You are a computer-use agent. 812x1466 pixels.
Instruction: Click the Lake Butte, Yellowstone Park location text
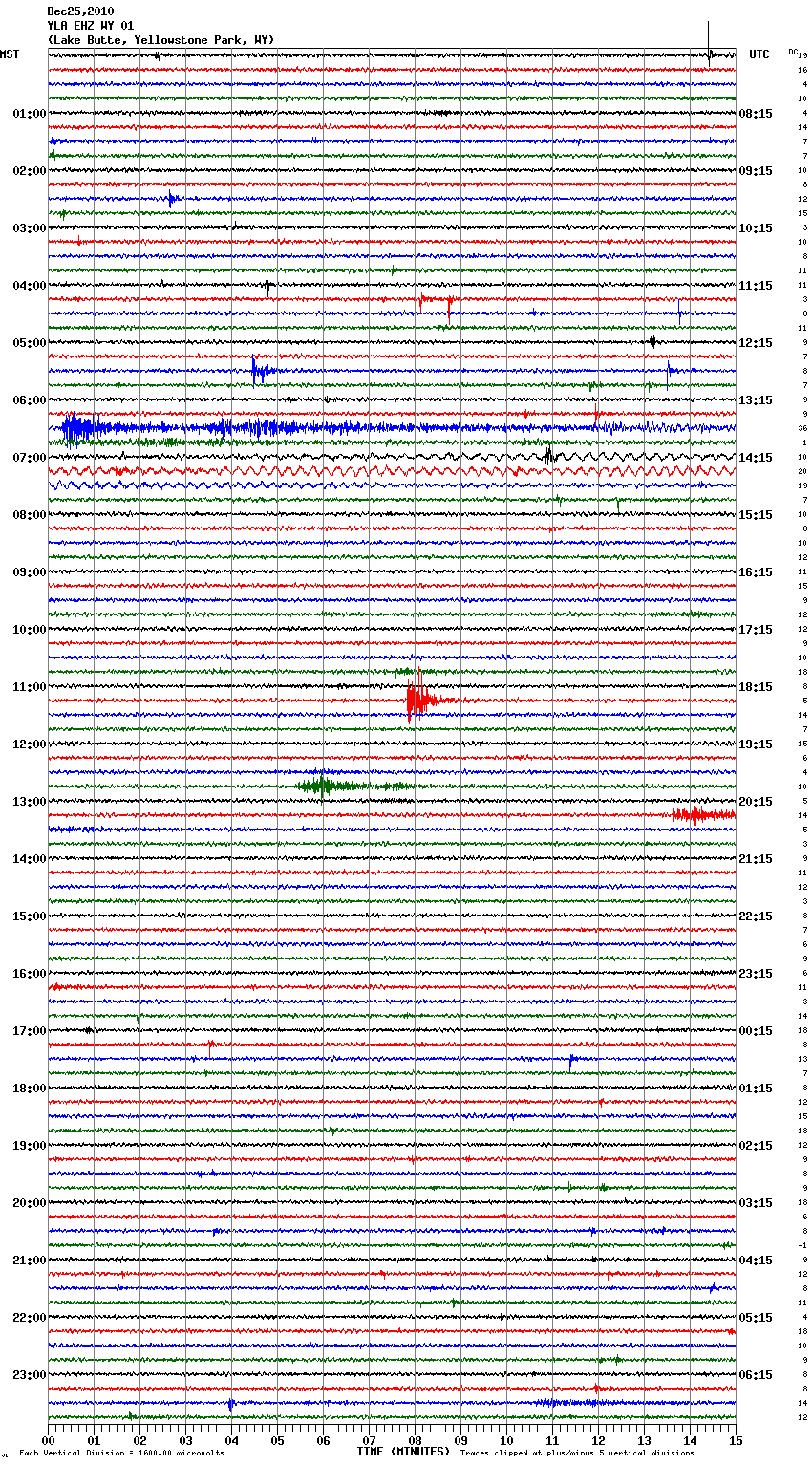(x=160, y=40)
